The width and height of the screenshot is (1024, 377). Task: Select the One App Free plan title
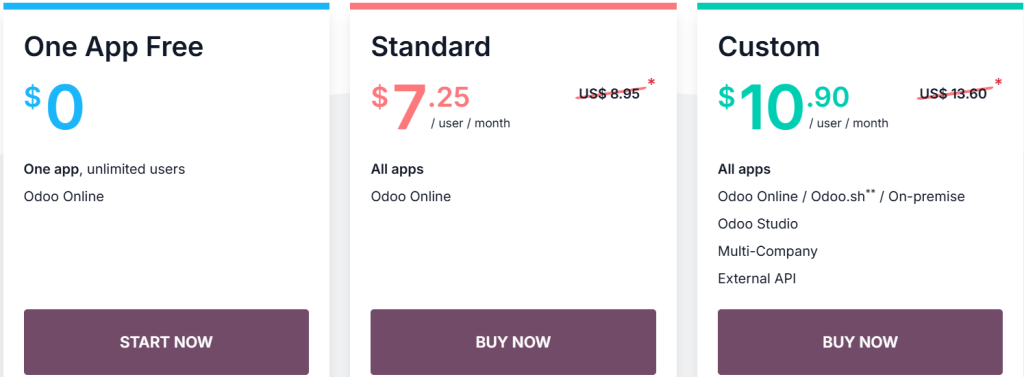[x=114, y=47]
